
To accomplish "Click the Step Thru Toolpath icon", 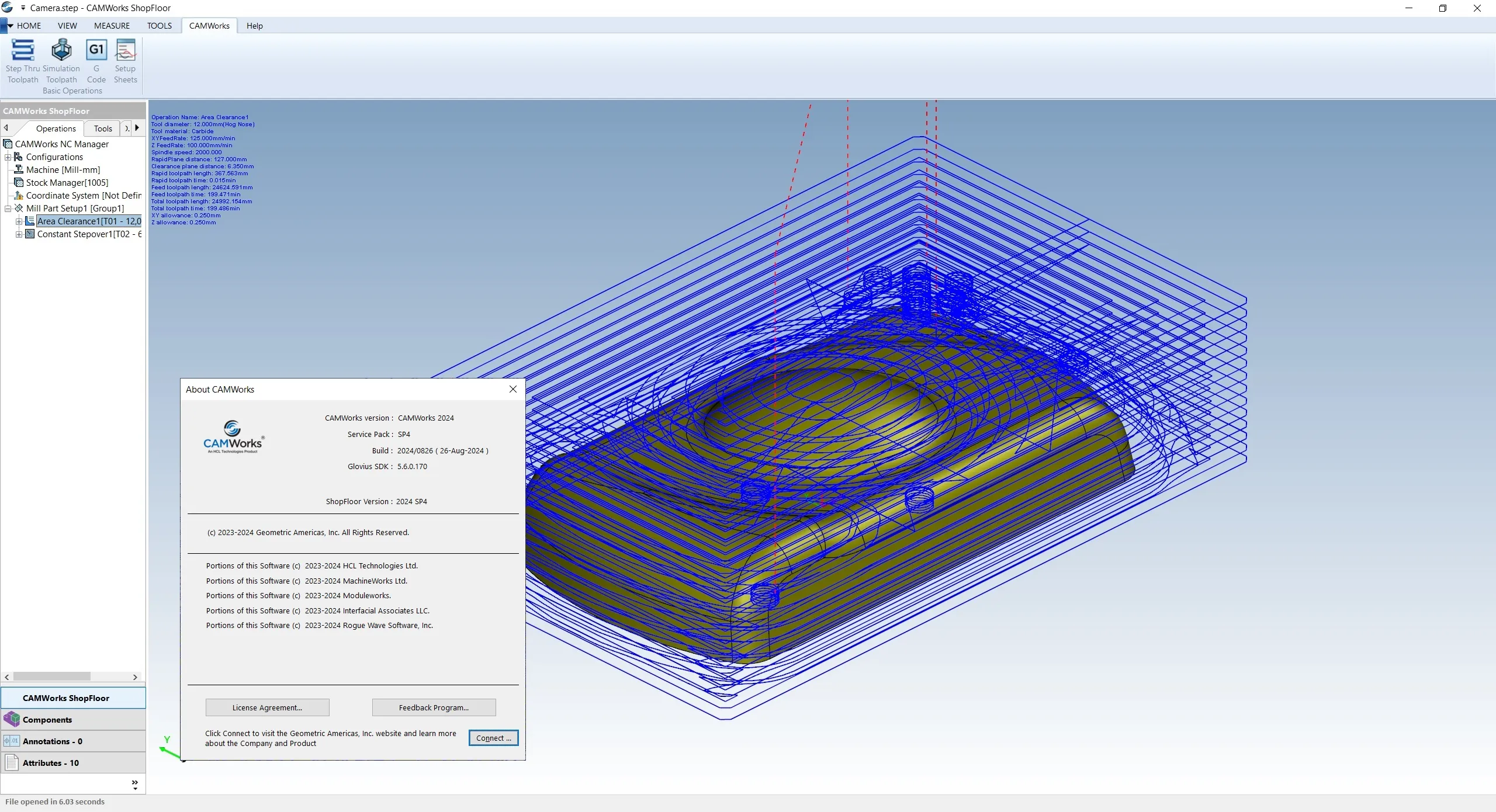I will 23,50.
